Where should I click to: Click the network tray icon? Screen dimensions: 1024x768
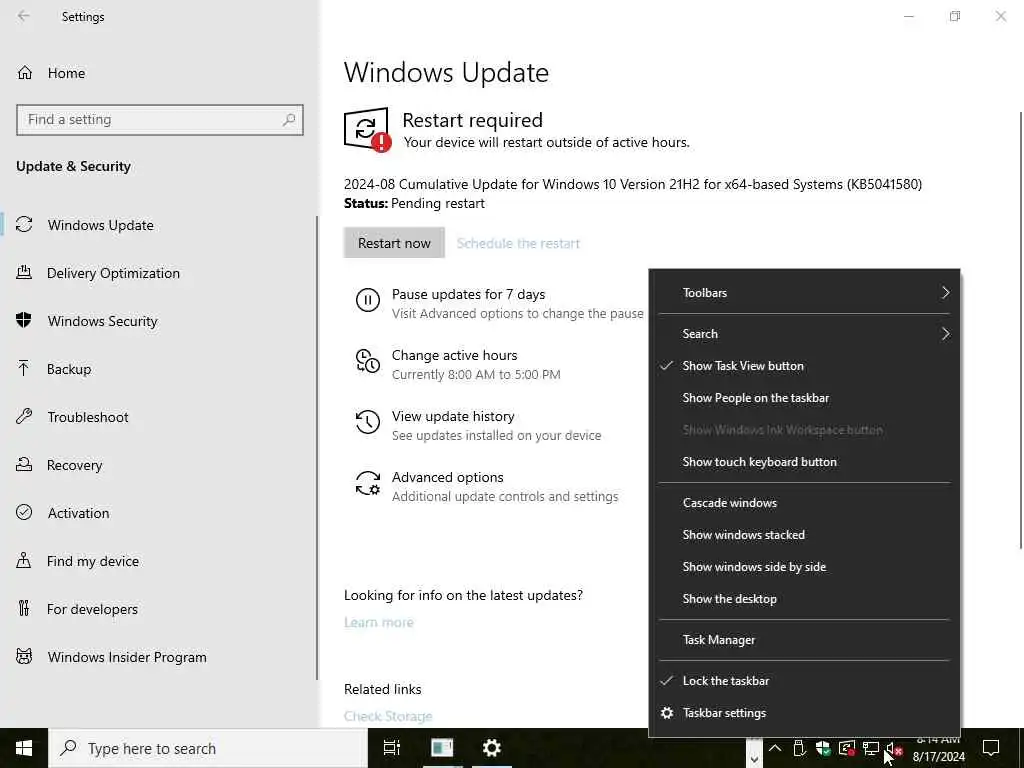tap(871, 748)
